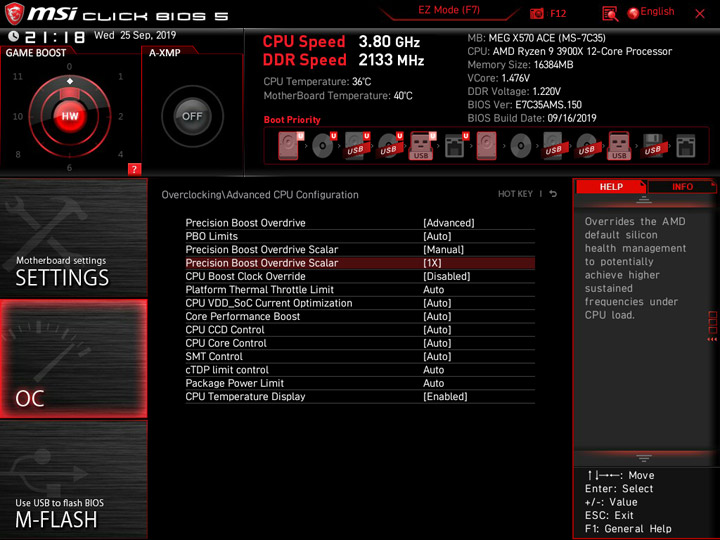The width and height of the screenshot is (720, 540).
Task: Toggle CPU Temperature Display [Enabled] setting
Action: (360, 397)
